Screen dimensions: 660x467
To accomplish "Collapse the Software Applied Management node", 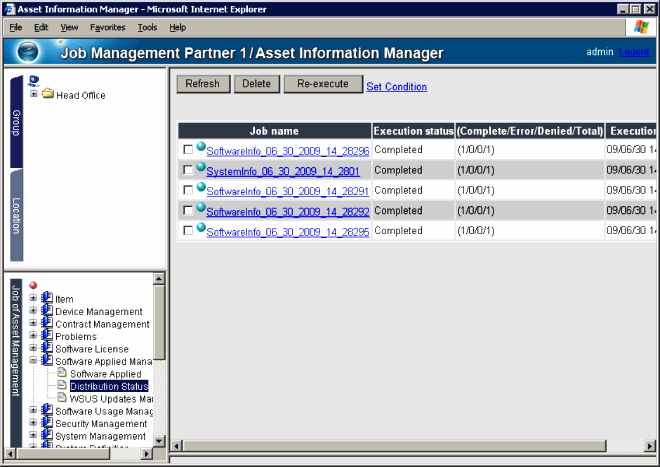I will pyautogui.click(x=34, y=361).
